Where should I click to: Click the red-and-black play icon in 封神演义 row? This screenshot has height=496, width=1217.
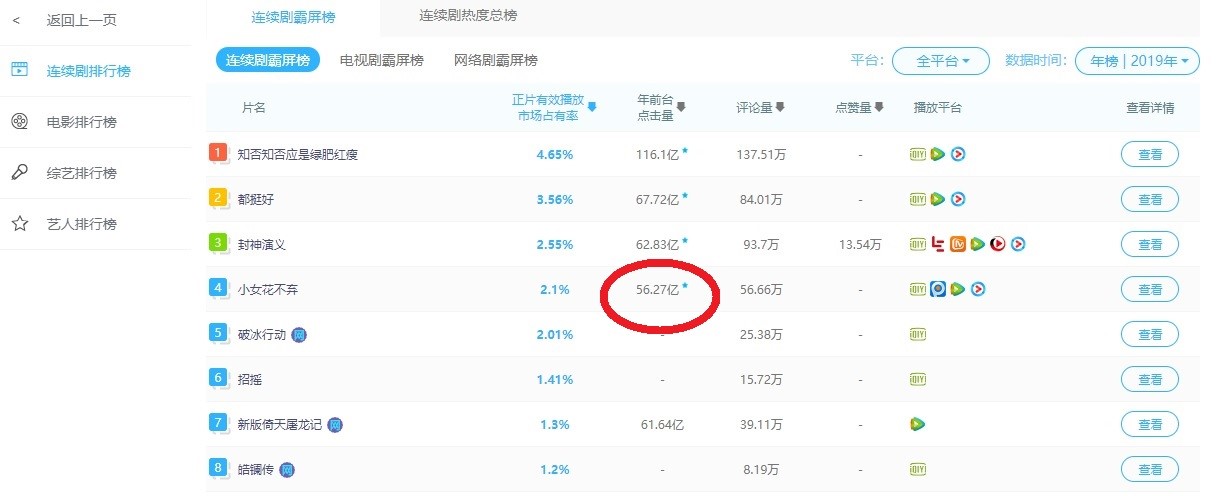[x=997, y=244]
